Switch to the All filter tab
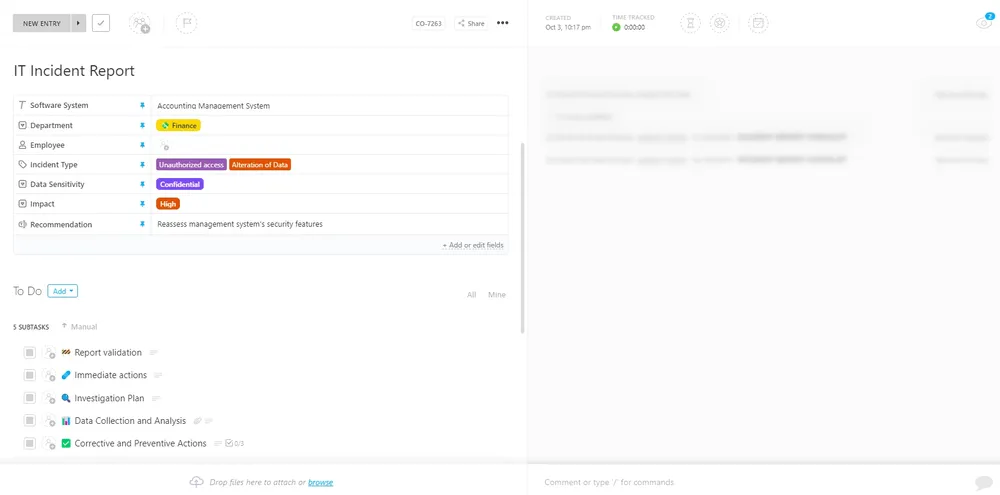The image size is (1000, 495). (x=471, y=295)
